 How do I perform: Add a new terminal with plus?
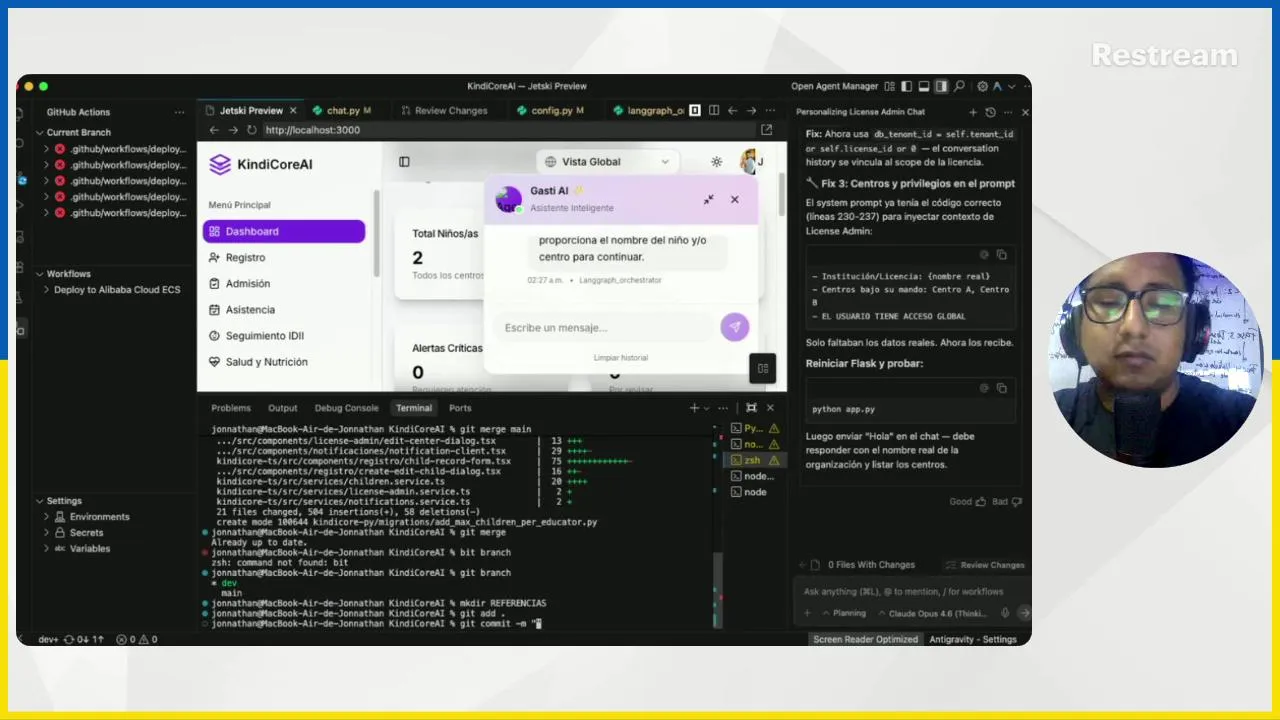tap(694, 408)
